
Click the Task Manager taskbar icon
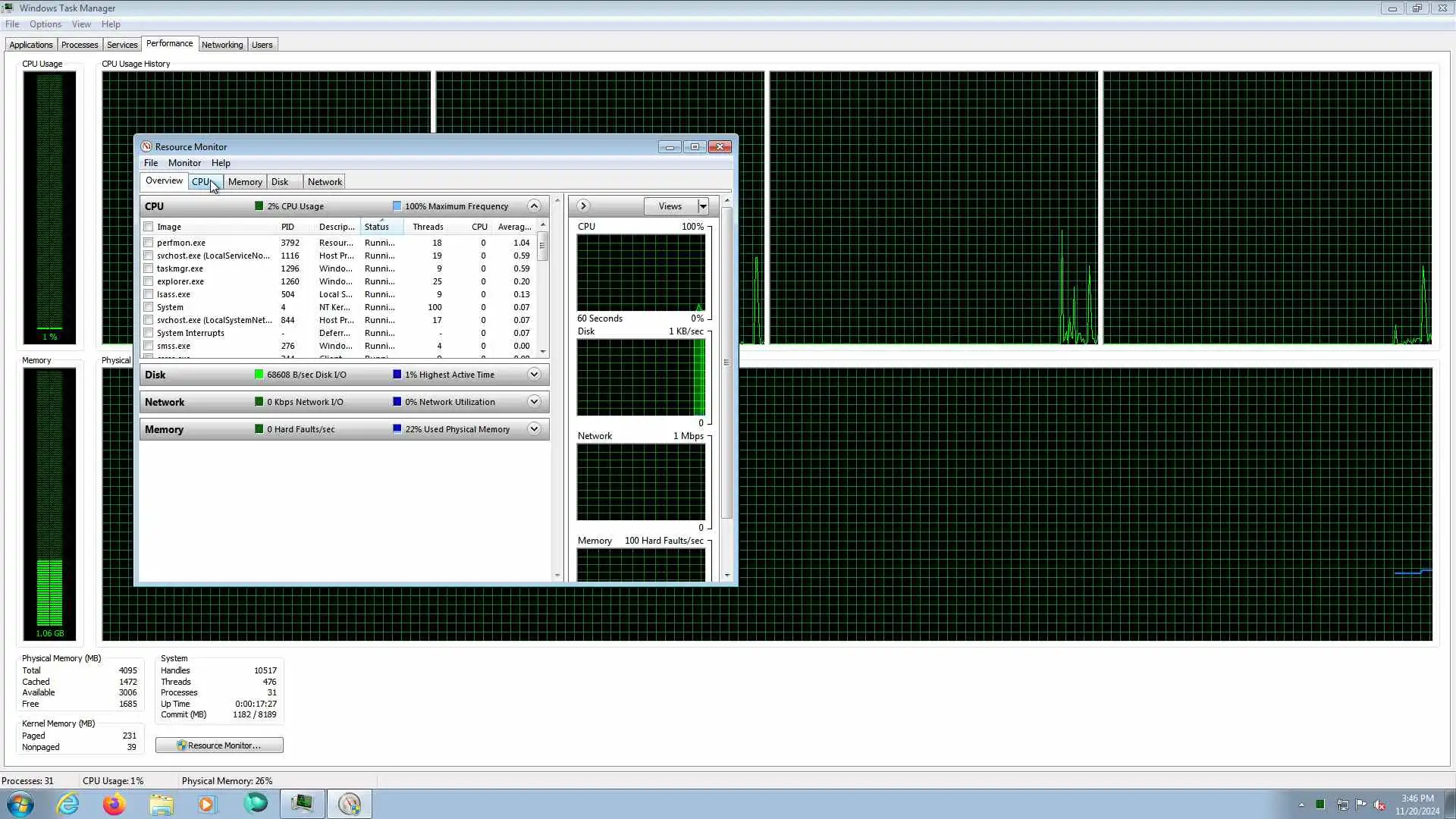[x=303, y=804]
